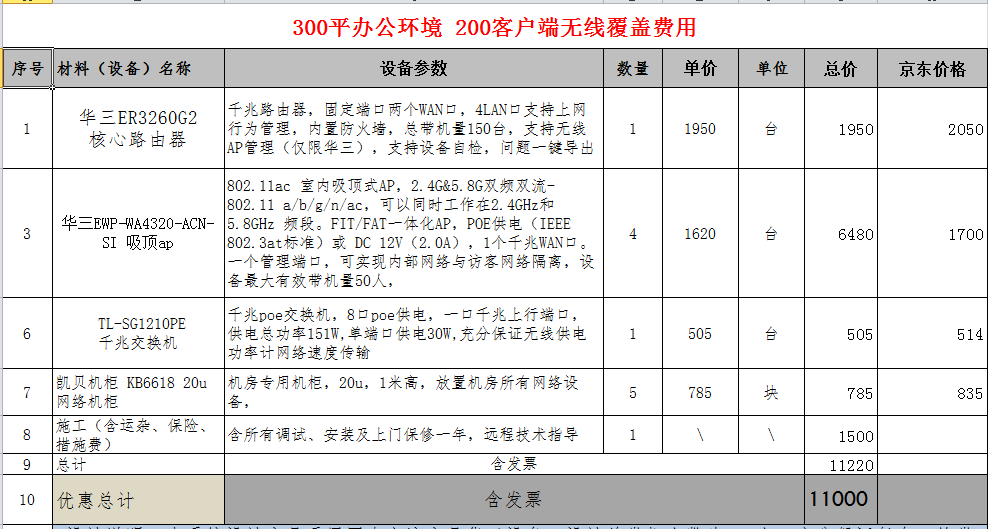Select the 设备参数 header cell

click(414, 68)
